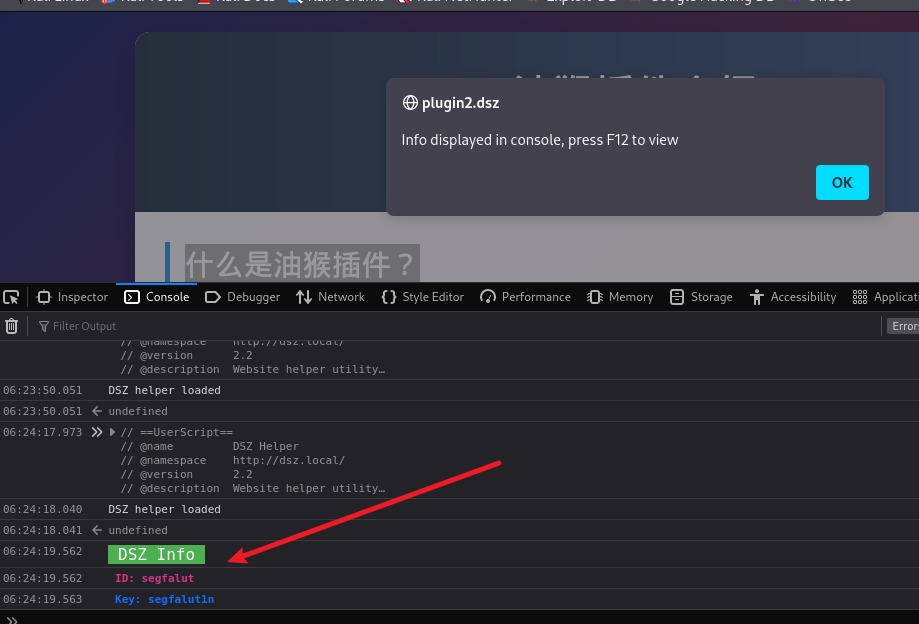This screenshot has width=919, height=624.
Task: Open the Accessibility panel
Action: point(793,297)
